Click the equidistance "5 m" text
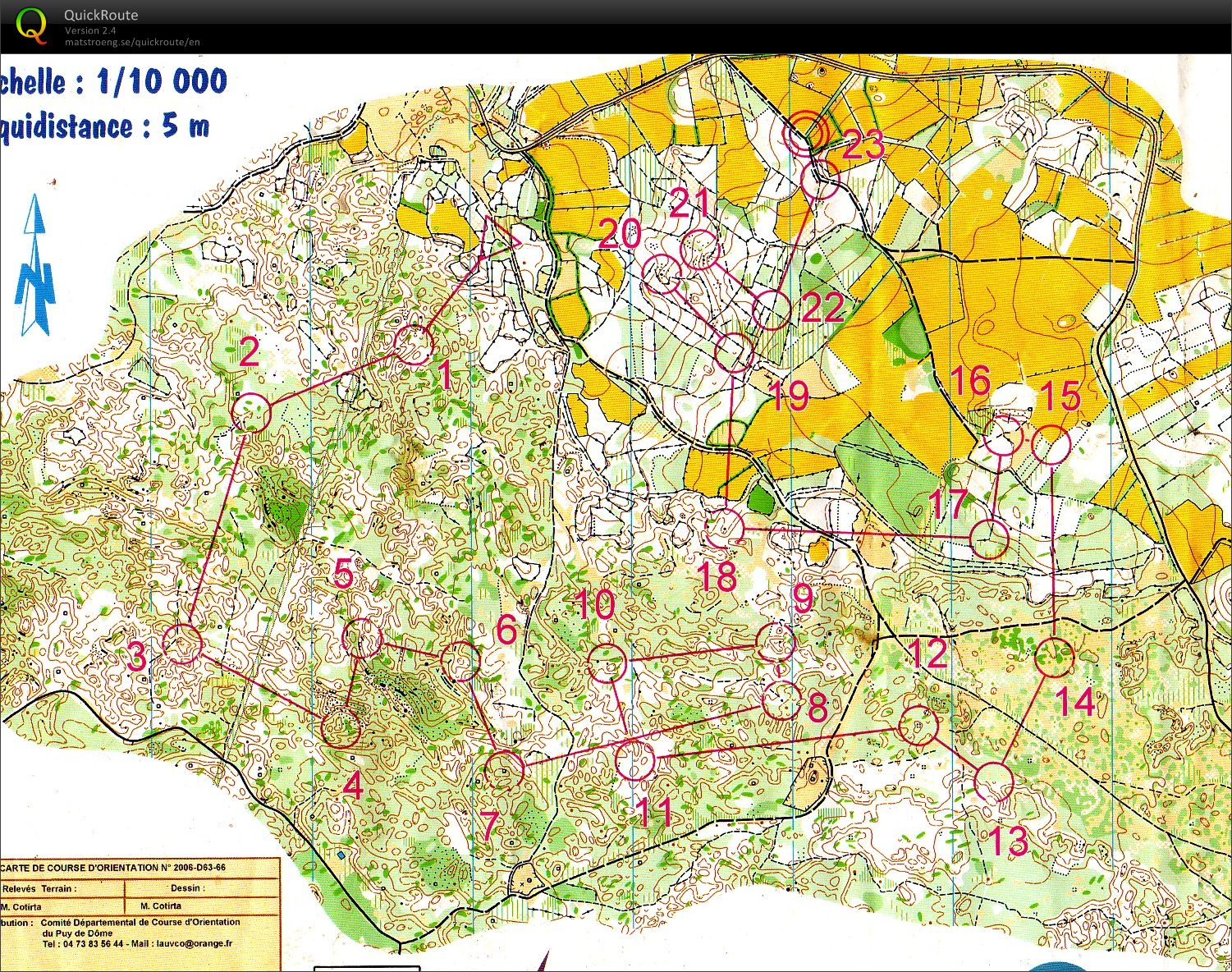The height and width of the screenshot is (972, 1232). click(x=185, y=126)
